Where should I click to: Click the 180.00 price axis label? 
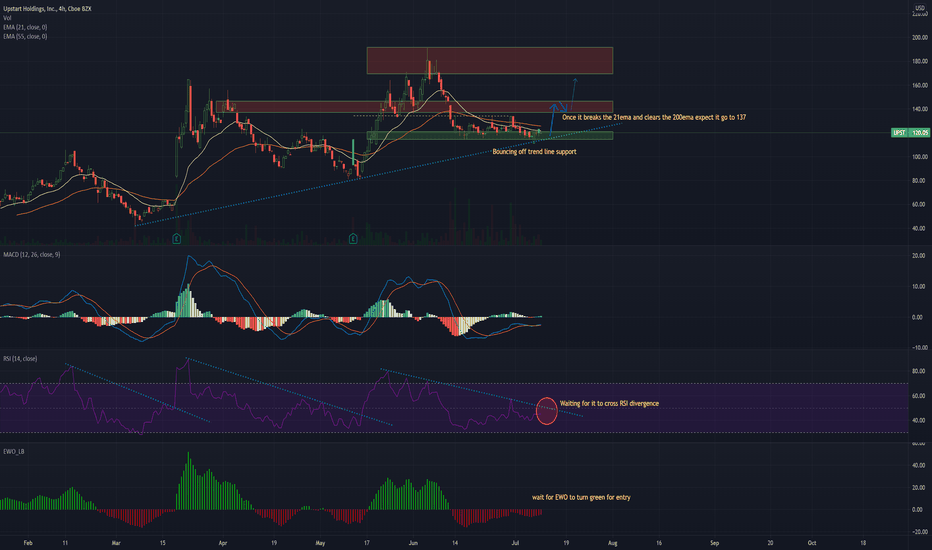(x=920, y=61)
